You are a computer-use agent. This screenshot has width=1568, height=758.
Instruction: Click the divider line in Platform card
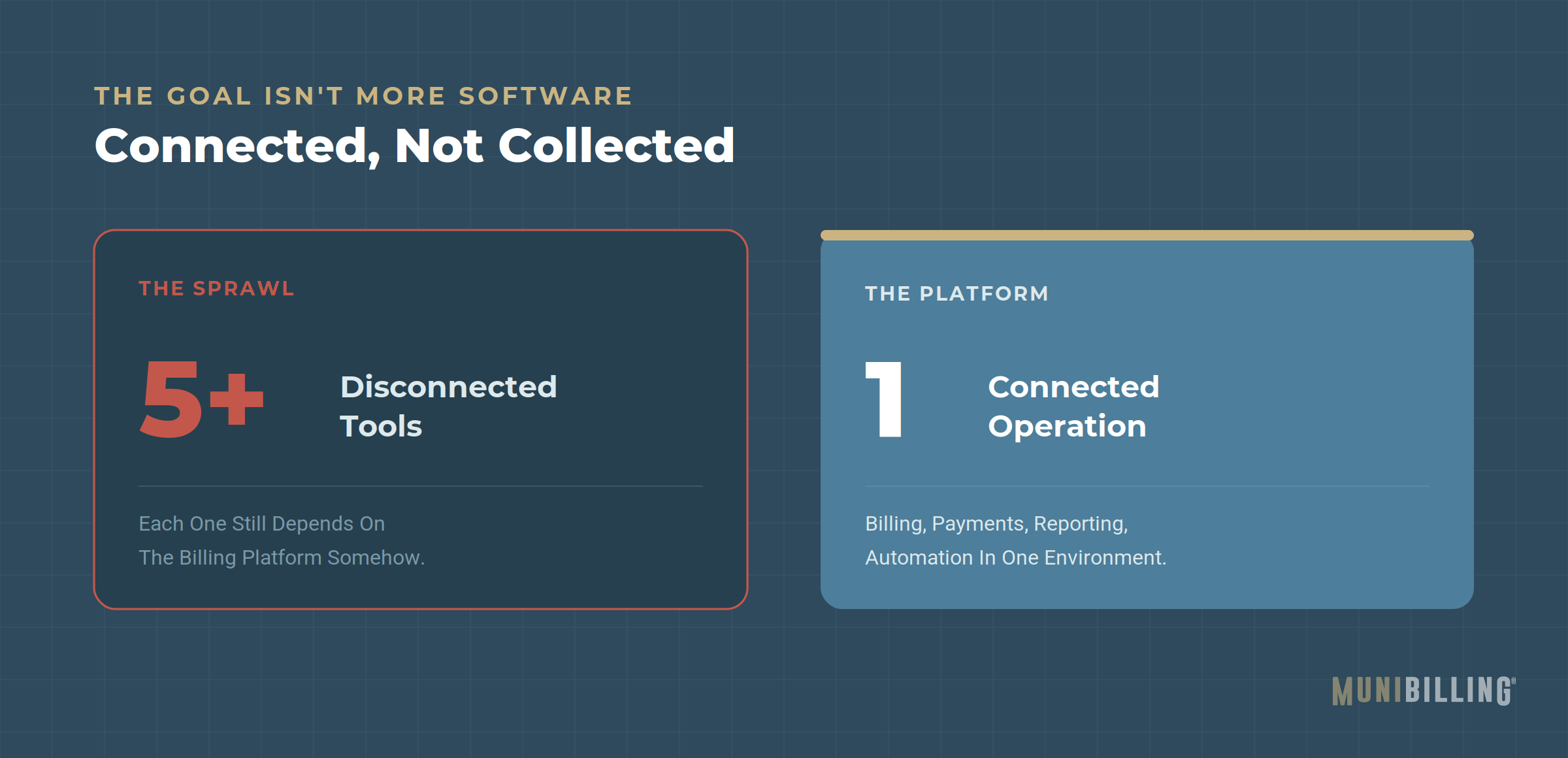tap(1147, 486)
